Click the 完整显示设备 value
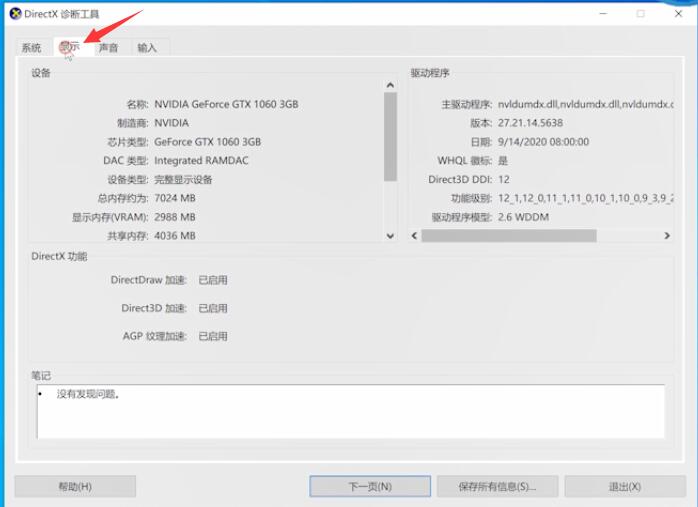This screenshot has width=698, height=507. (183, 179)
